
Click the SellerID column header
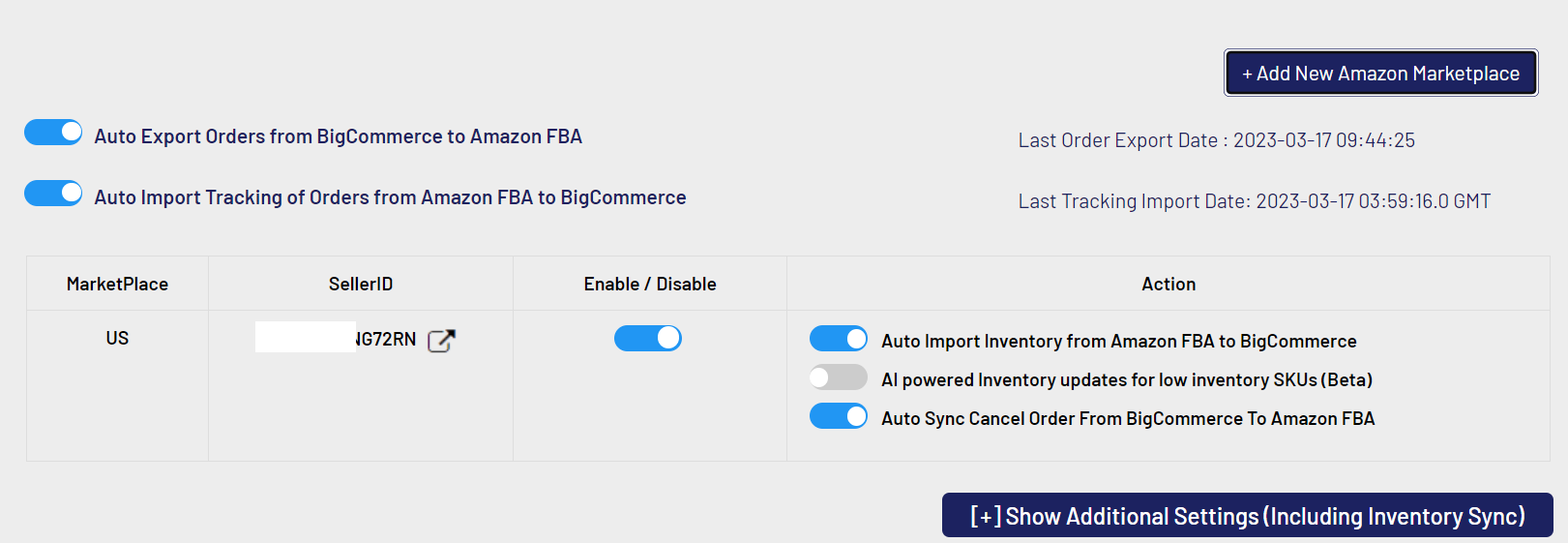pyautogui.click(x=361, y=284)
